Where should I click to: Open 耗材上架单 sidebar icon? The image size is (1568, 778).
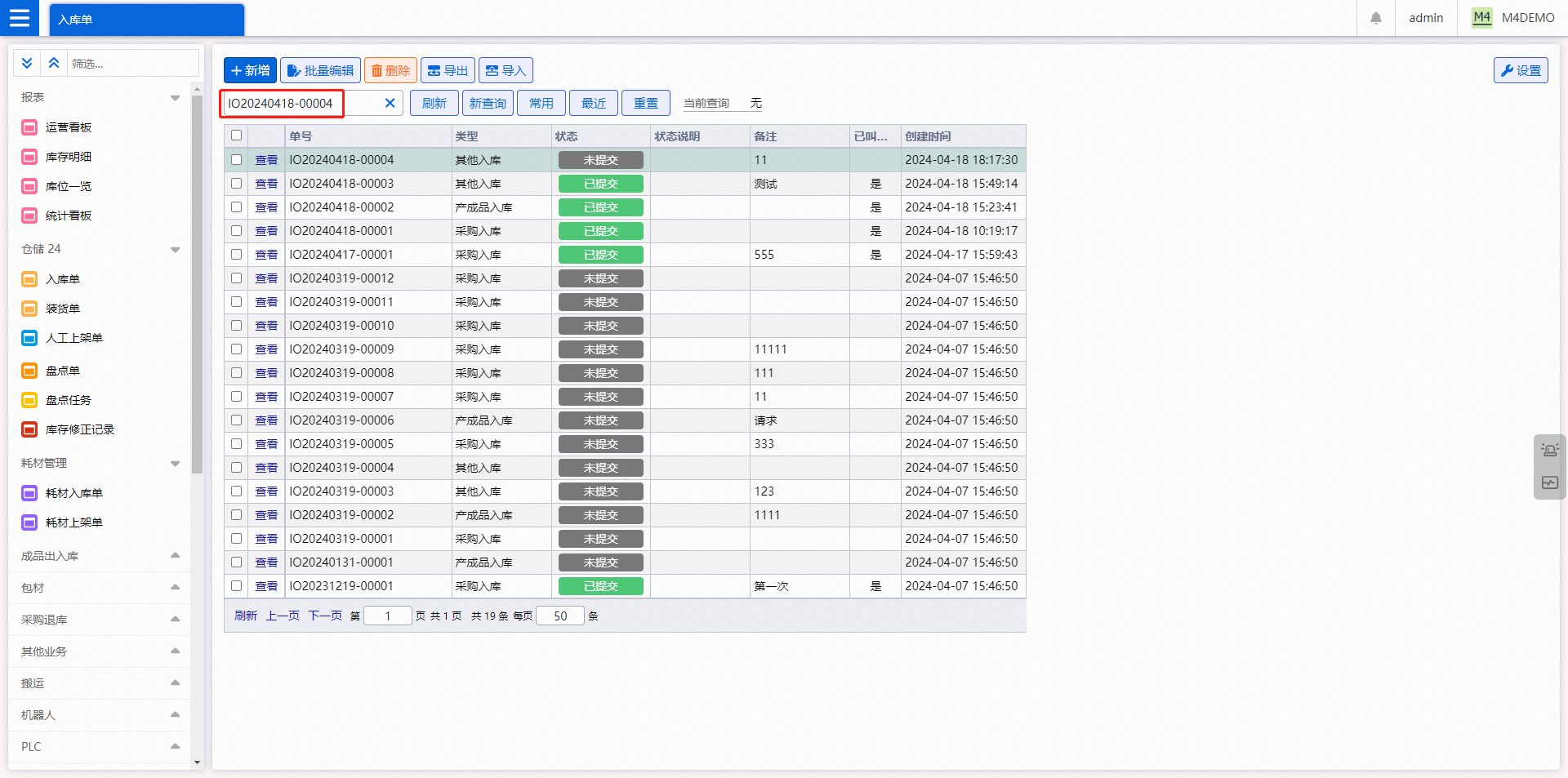(x=29, y=522)
